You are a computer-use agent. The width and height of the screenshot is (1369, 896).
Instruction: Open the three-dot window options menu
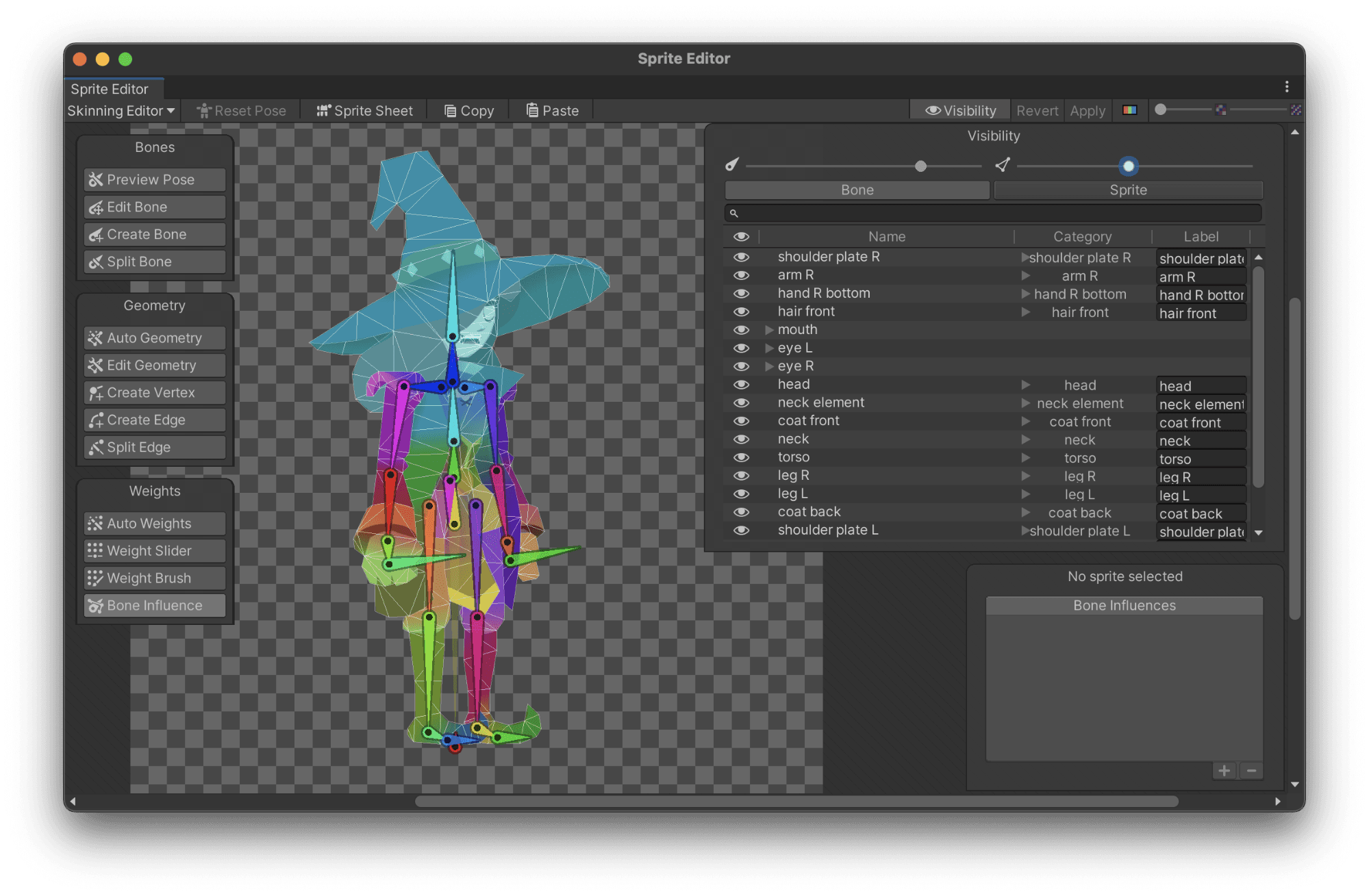1287,86
